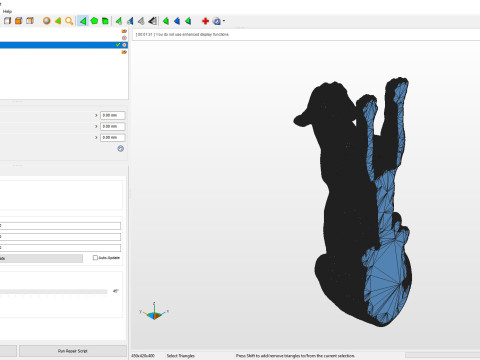Viewport: 480px width, 360px height.
Task: Click the third 0.00 mm input field
Action: click(x=113, y=137)
